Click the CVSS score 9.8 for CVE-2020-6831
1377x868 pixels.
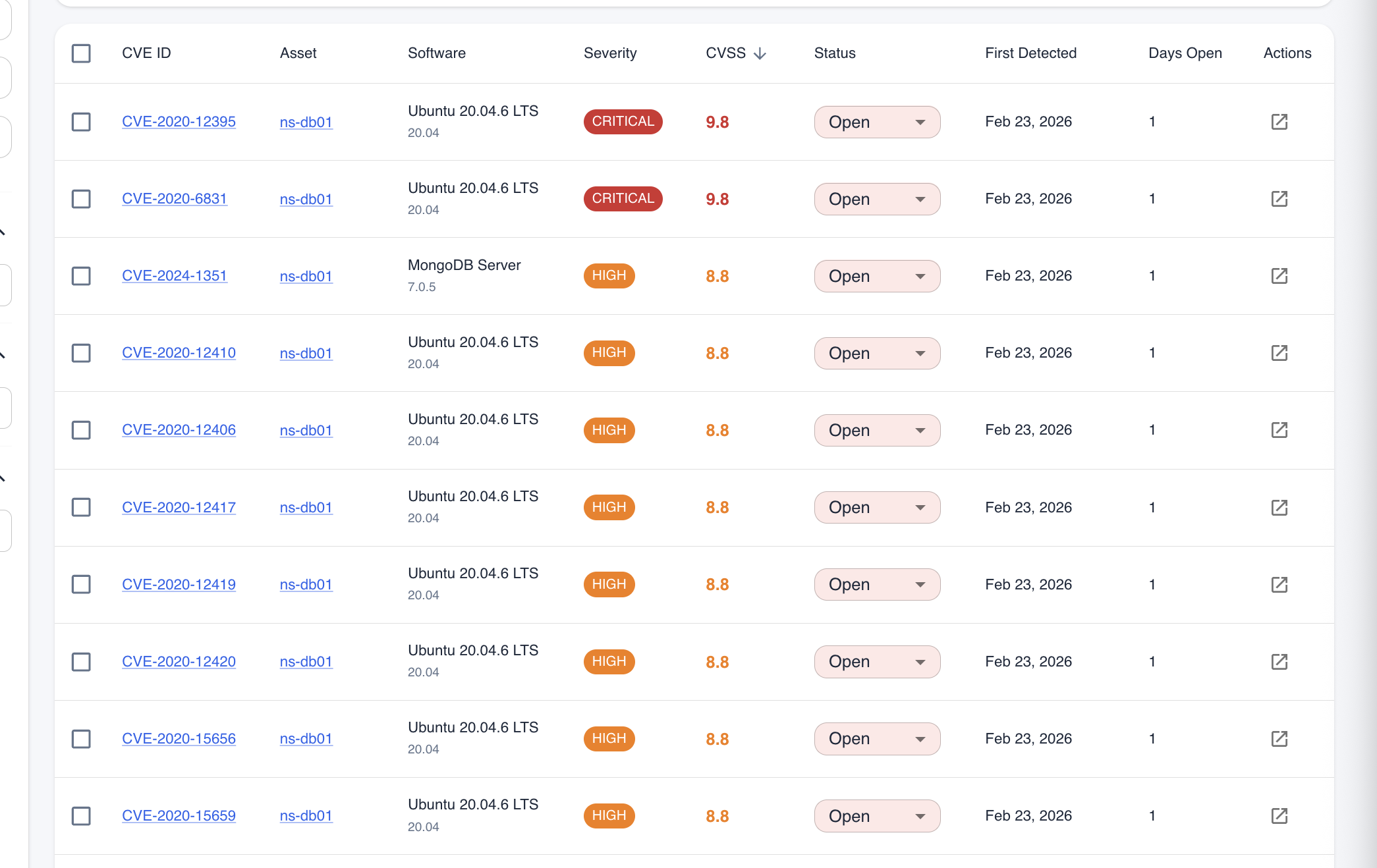pos(717,198)
